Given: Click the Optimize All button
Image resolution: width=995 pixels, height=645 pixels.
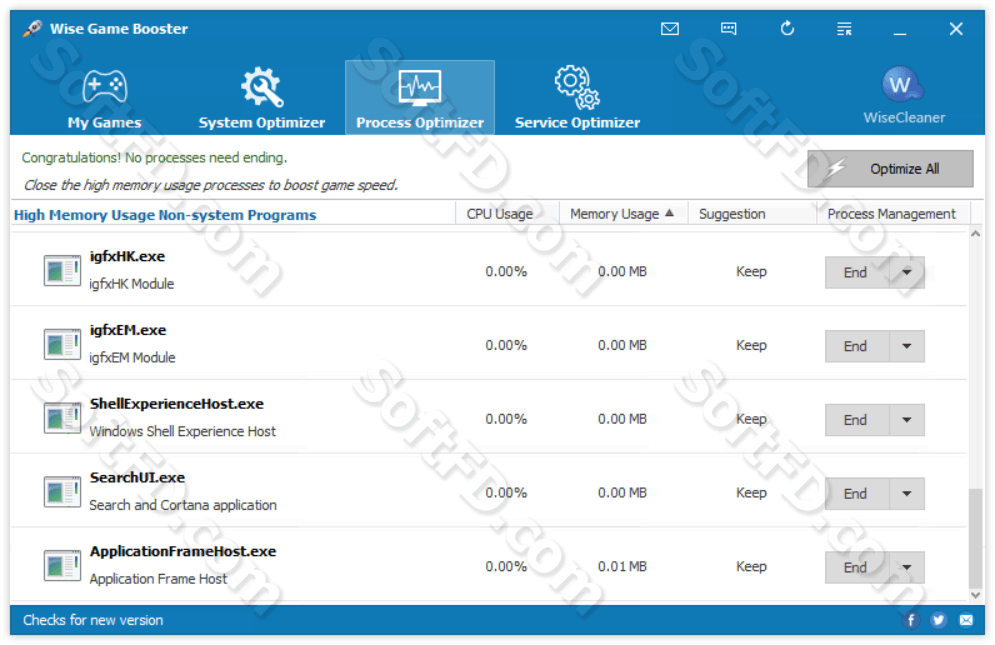Looking at the screenshot, I should tap(890, 169).
